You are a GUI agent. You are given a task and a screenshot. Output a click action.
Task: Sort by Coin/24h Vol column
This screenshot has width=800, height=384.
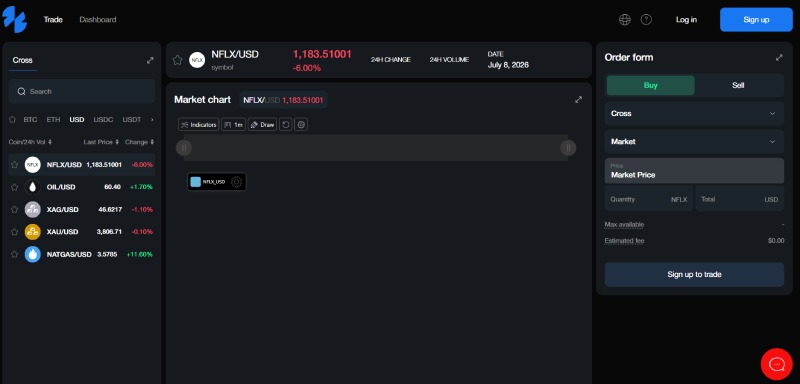30,142
